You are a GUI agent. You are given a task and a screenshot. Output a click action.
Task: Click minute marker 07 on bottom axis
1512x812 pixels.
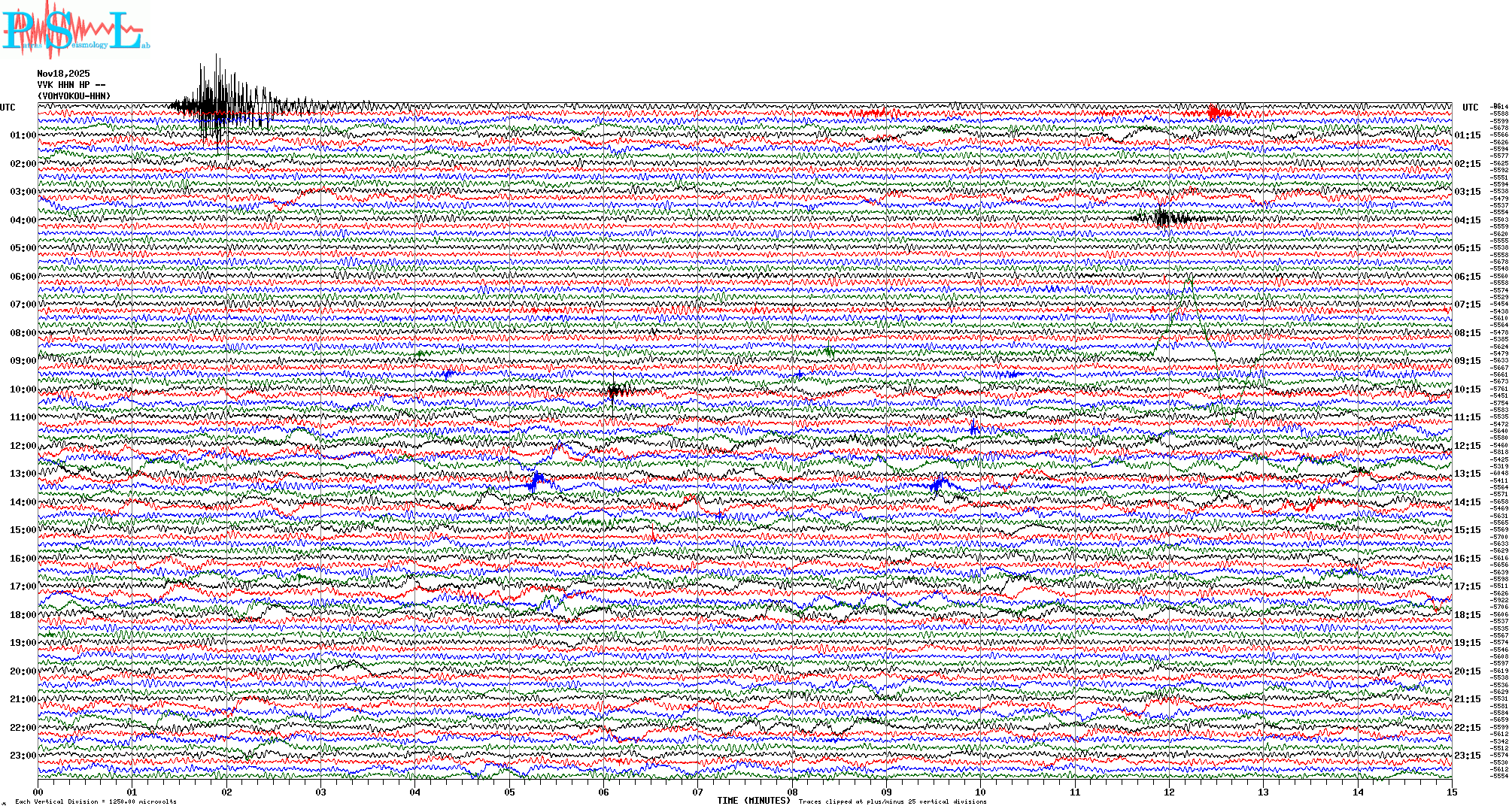698,792
